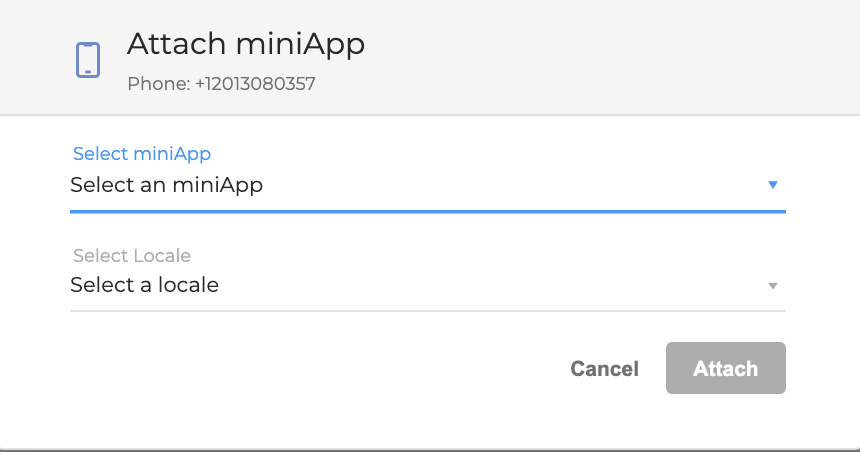
Task: Click the Select miniApp field label
Action: click(x=142, y=154)
